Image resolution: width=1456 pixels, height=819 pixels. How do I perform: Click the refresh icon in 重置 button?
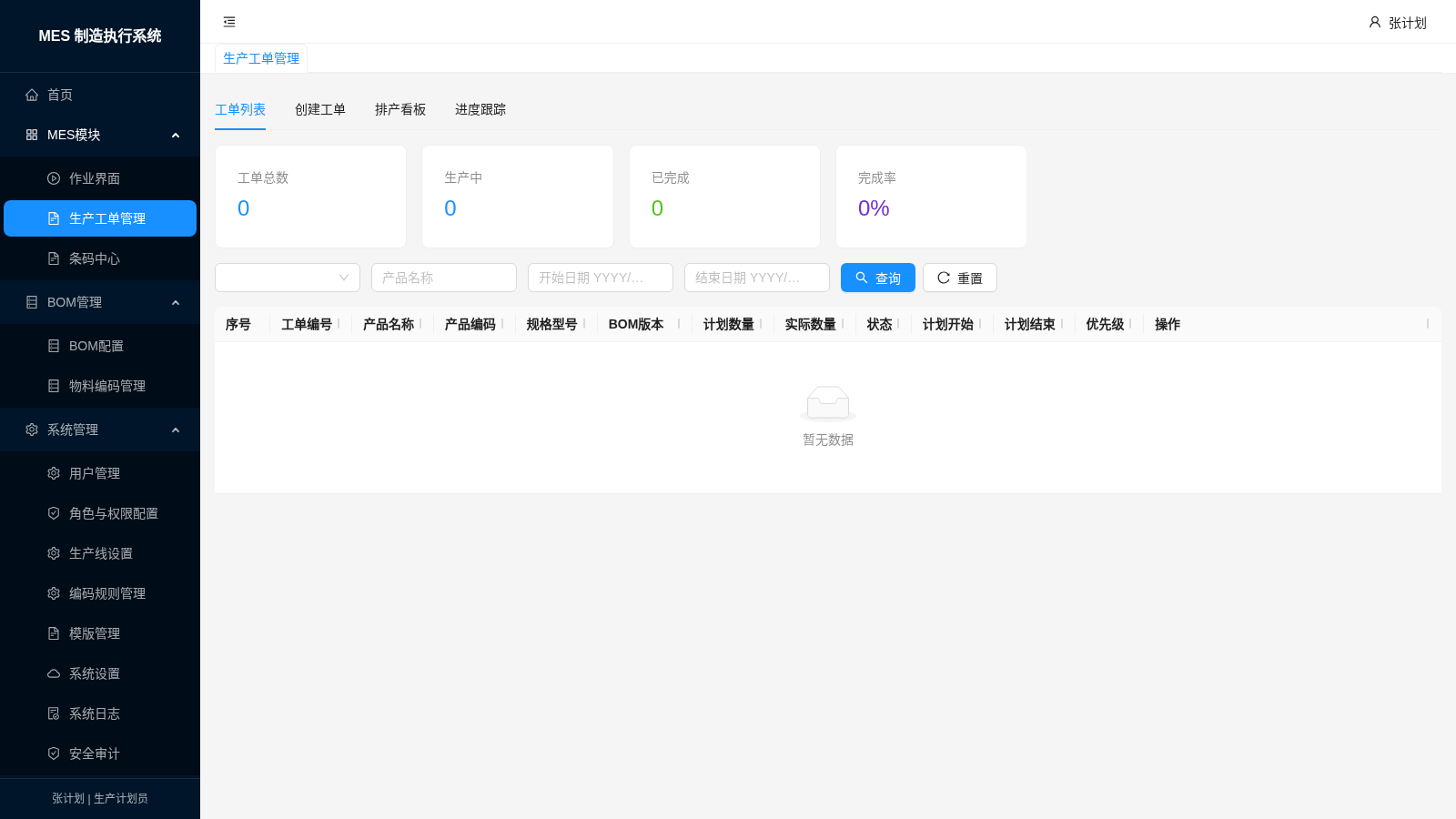pyautogui.click(x=944, y=278)
